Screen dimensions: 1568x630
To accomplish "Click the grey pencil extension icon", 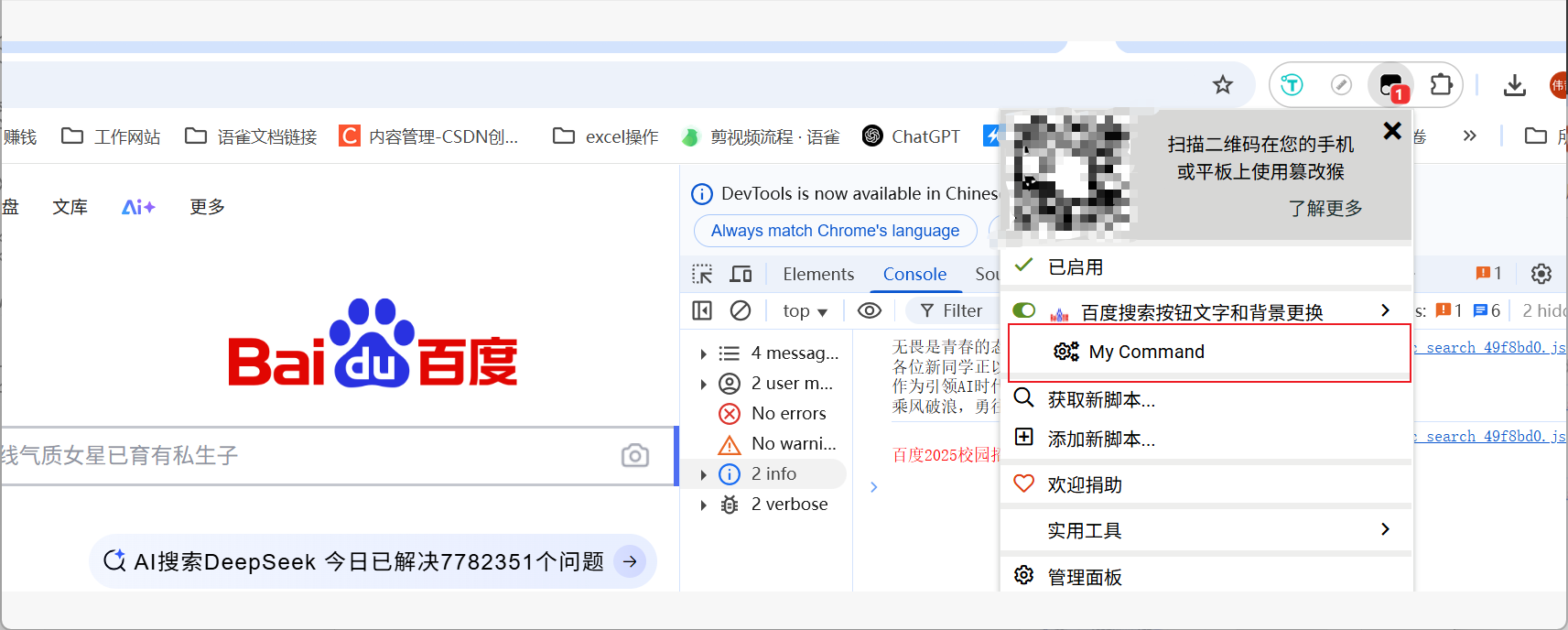I will 1341,85.
